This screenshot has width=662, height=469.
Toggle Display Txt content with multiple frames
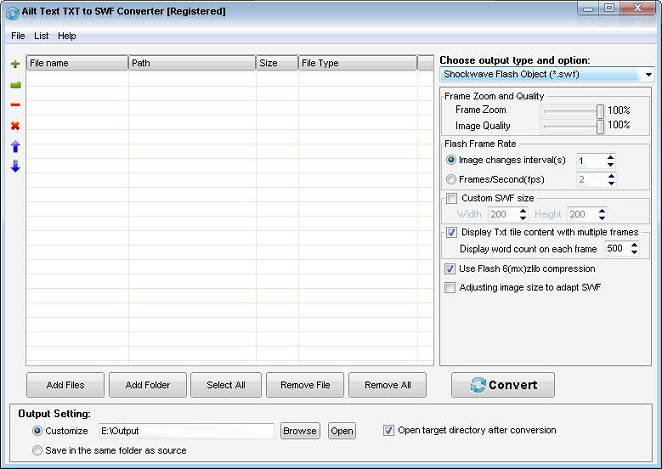tap(451, 232)
